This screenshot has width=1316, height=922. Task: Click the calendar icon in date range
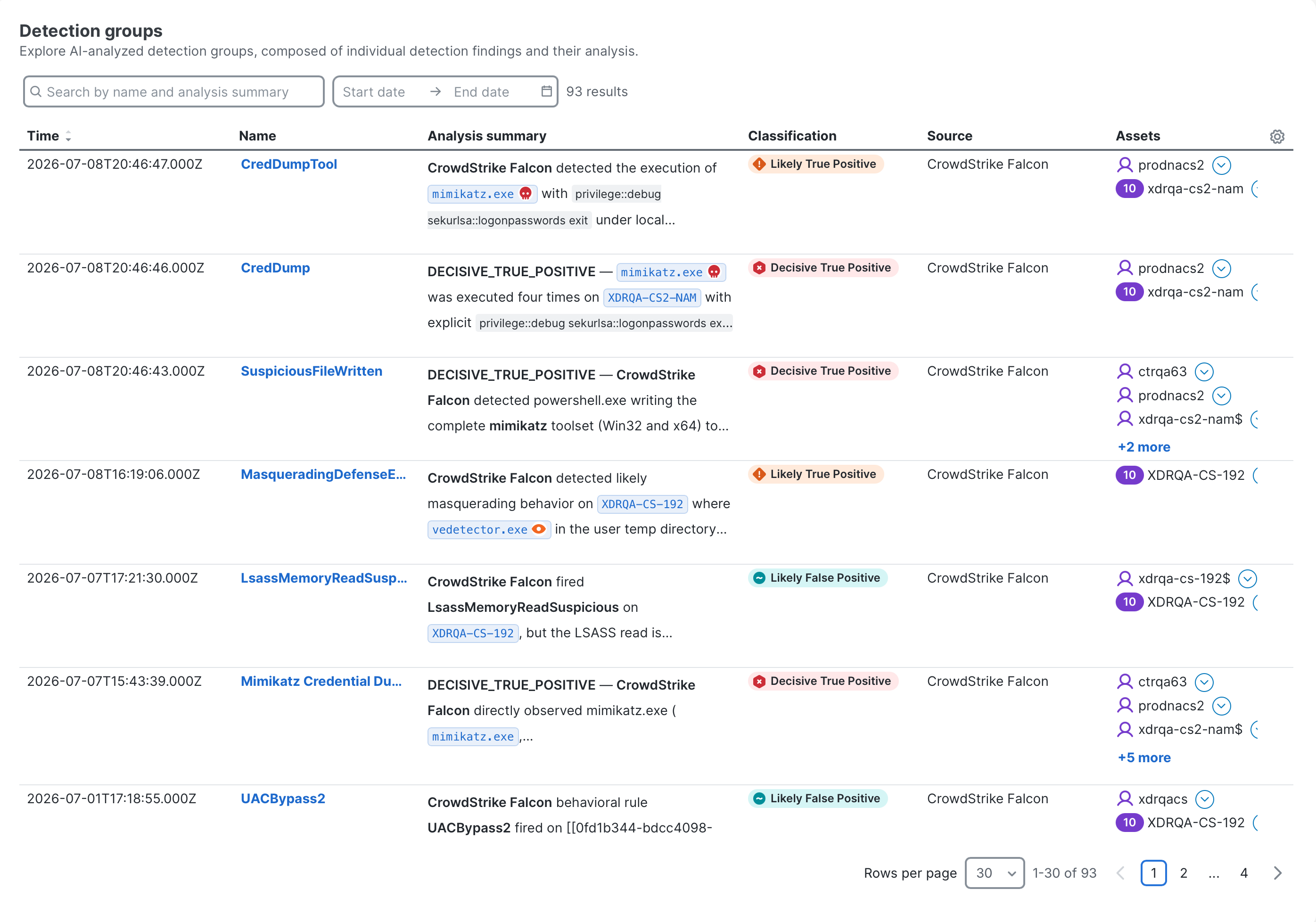pyautogui.click(x=546, y=92)
